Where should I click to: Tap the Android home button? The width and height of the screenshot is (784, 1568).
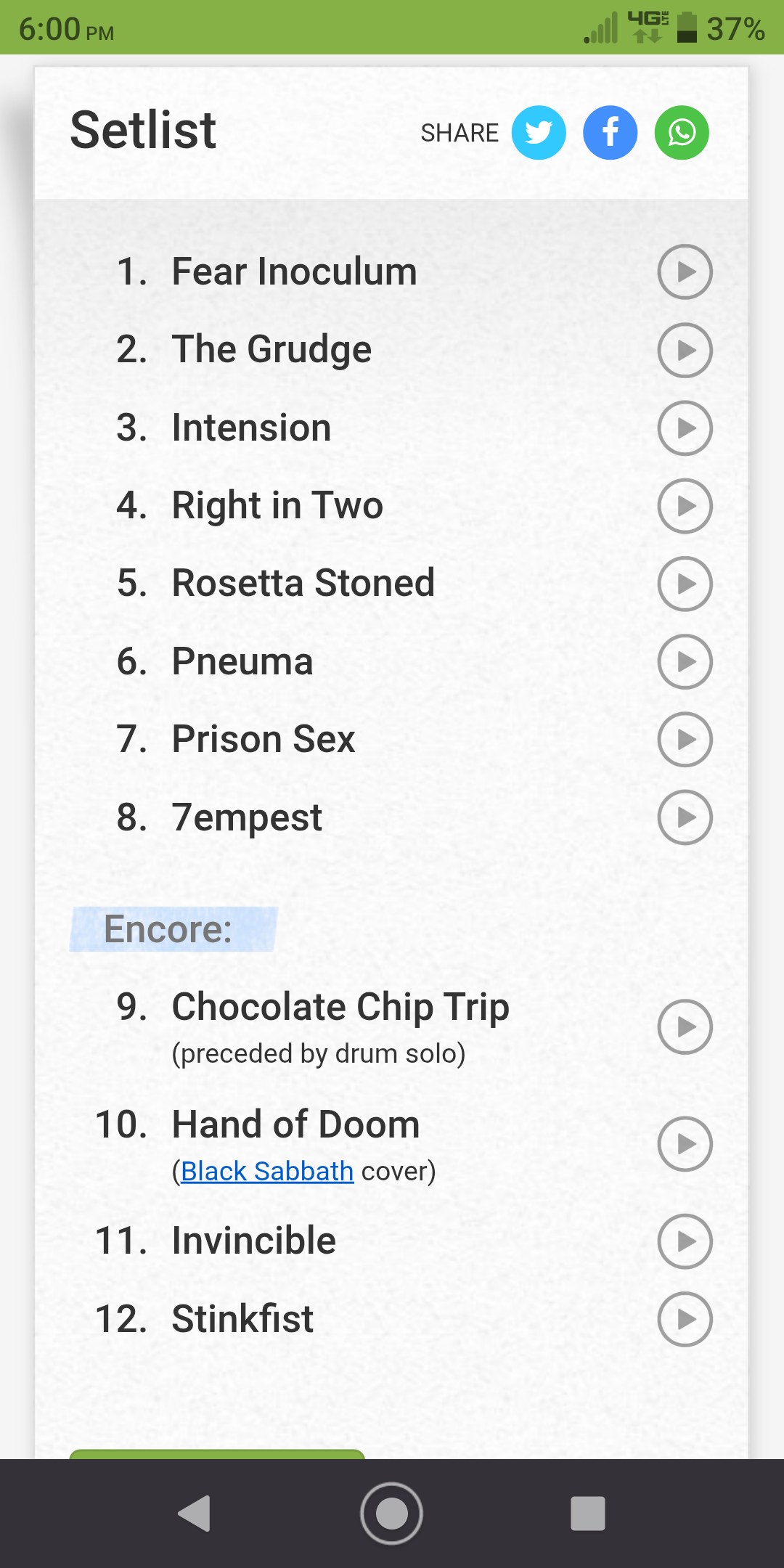coord(391,1514)
